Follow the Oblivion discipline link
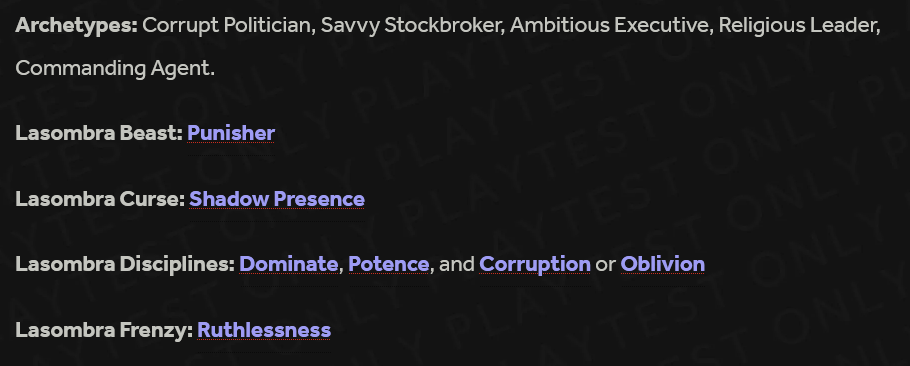Image resolution: width=910 pixels, height=366 pixels. coord(663,264)
